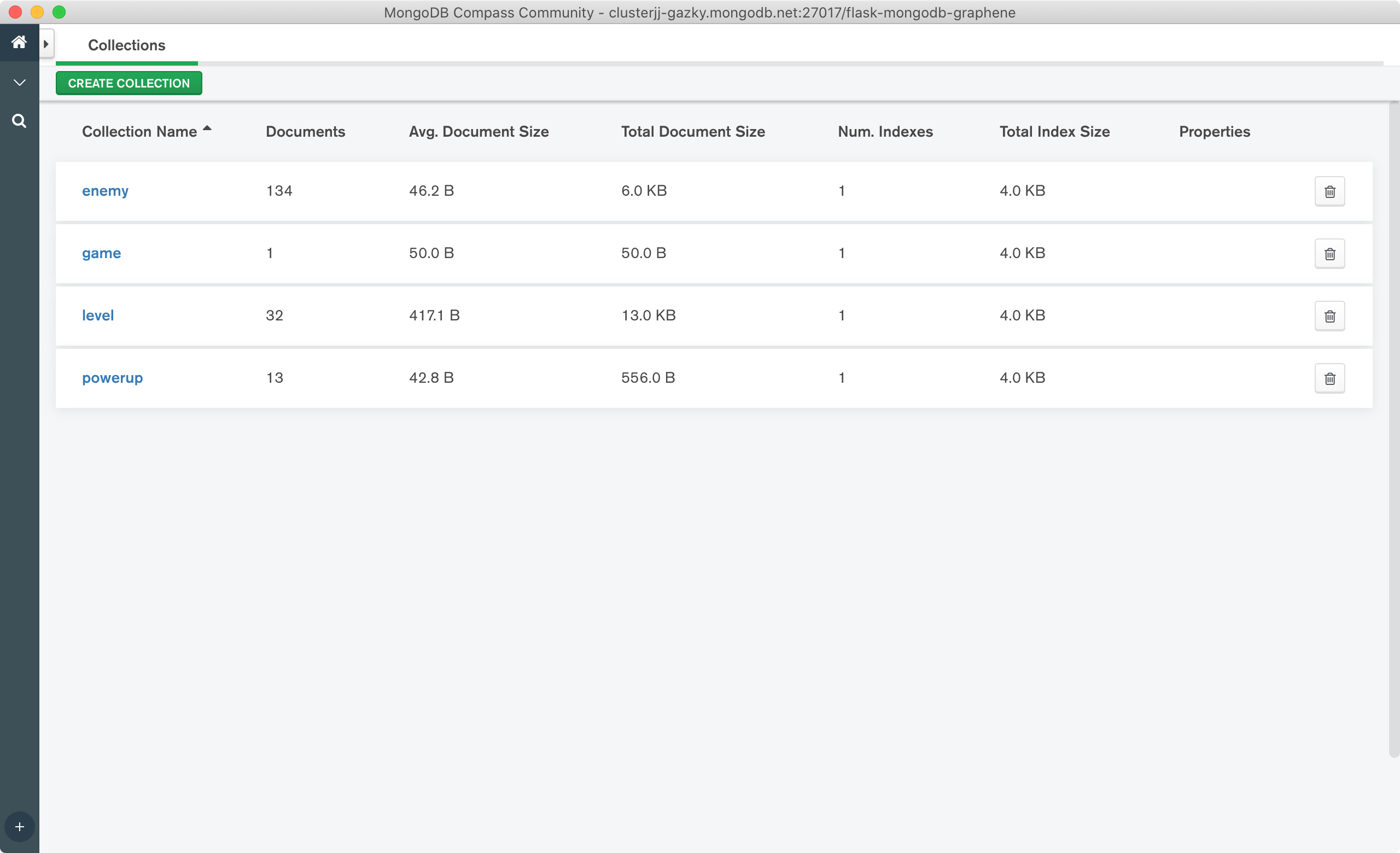
Task: Sort by Total Index Size header
Action: click(1054, 132)
